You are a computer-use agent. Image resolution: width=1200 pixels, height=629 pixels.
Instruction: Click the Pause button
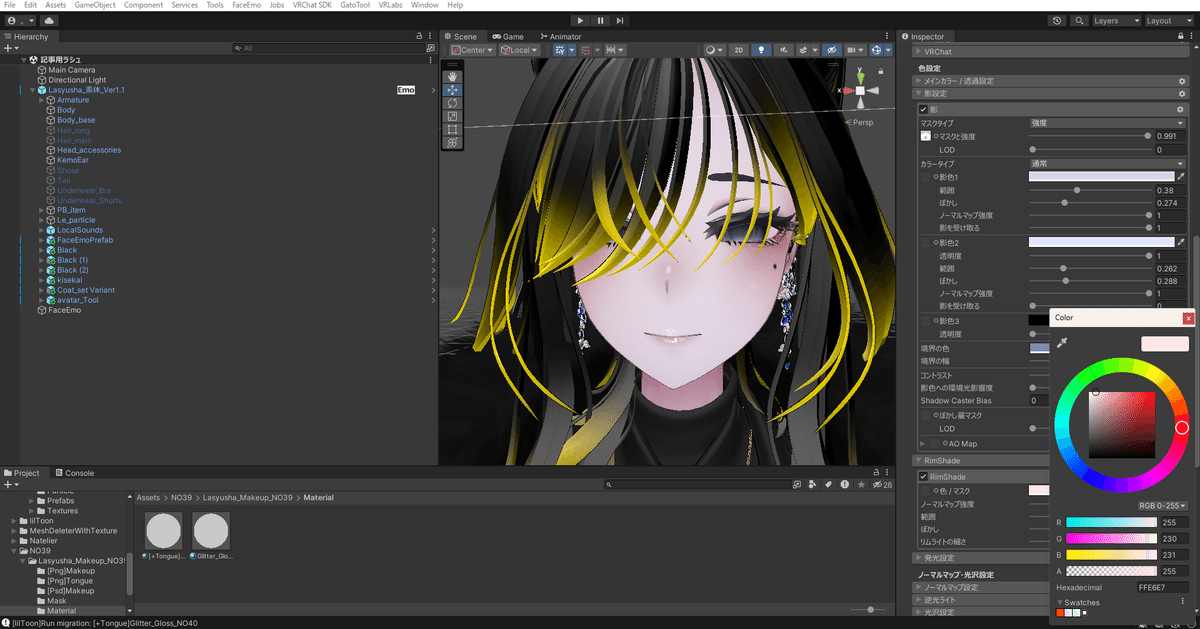click(601, 20)
